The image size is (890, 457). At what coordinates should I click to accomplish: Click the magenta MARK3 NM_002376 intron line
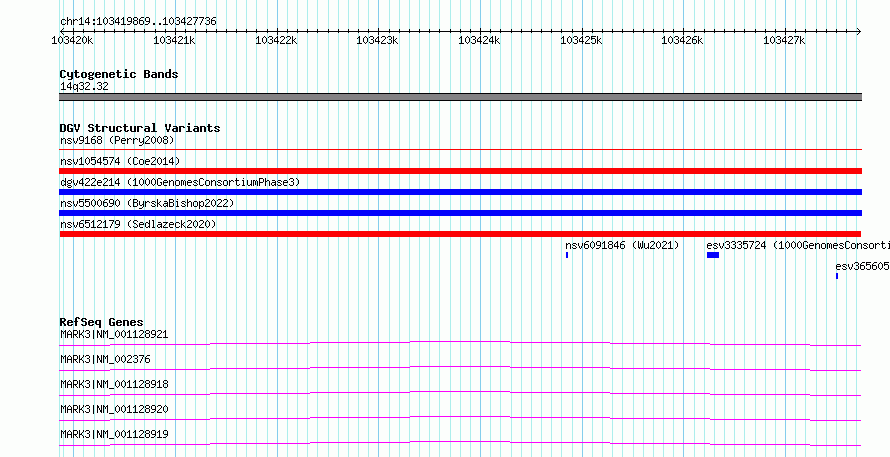pyautogui.click(x=460, y=368)
